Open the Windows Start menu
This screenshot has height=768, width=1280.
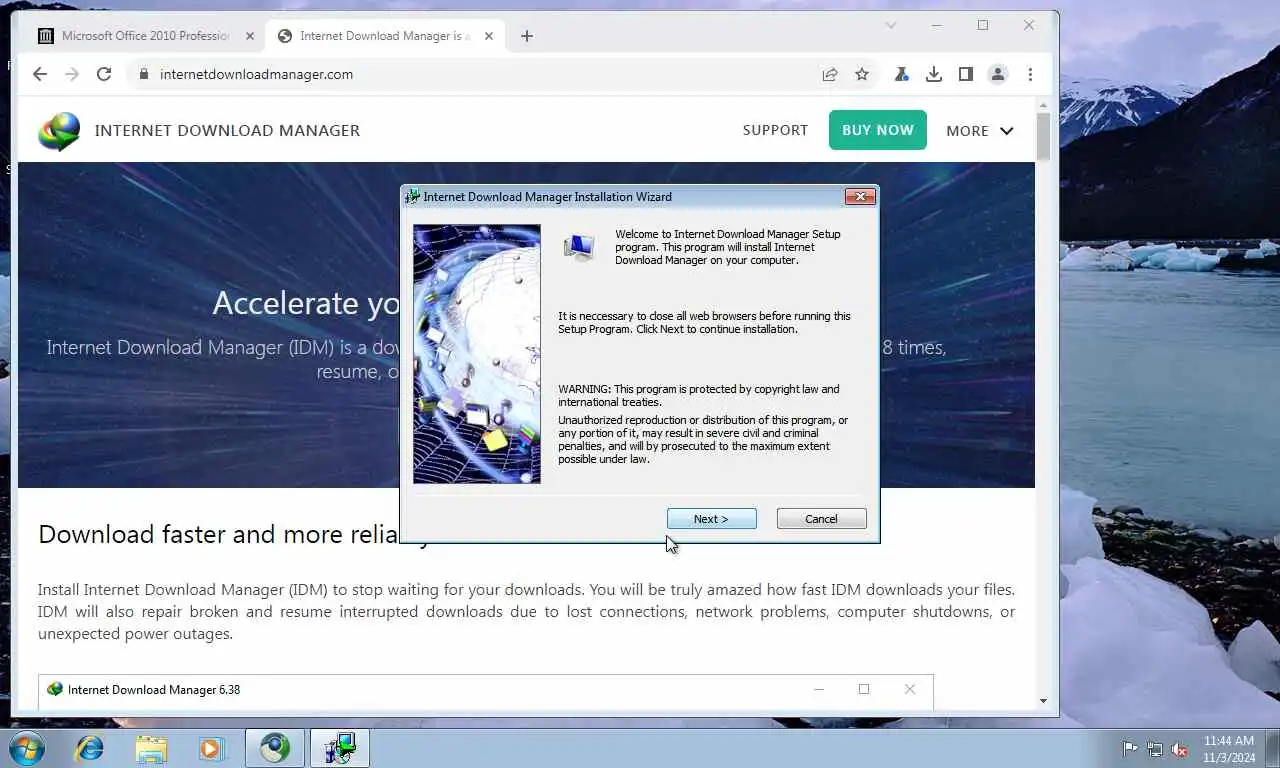point(26,748)
